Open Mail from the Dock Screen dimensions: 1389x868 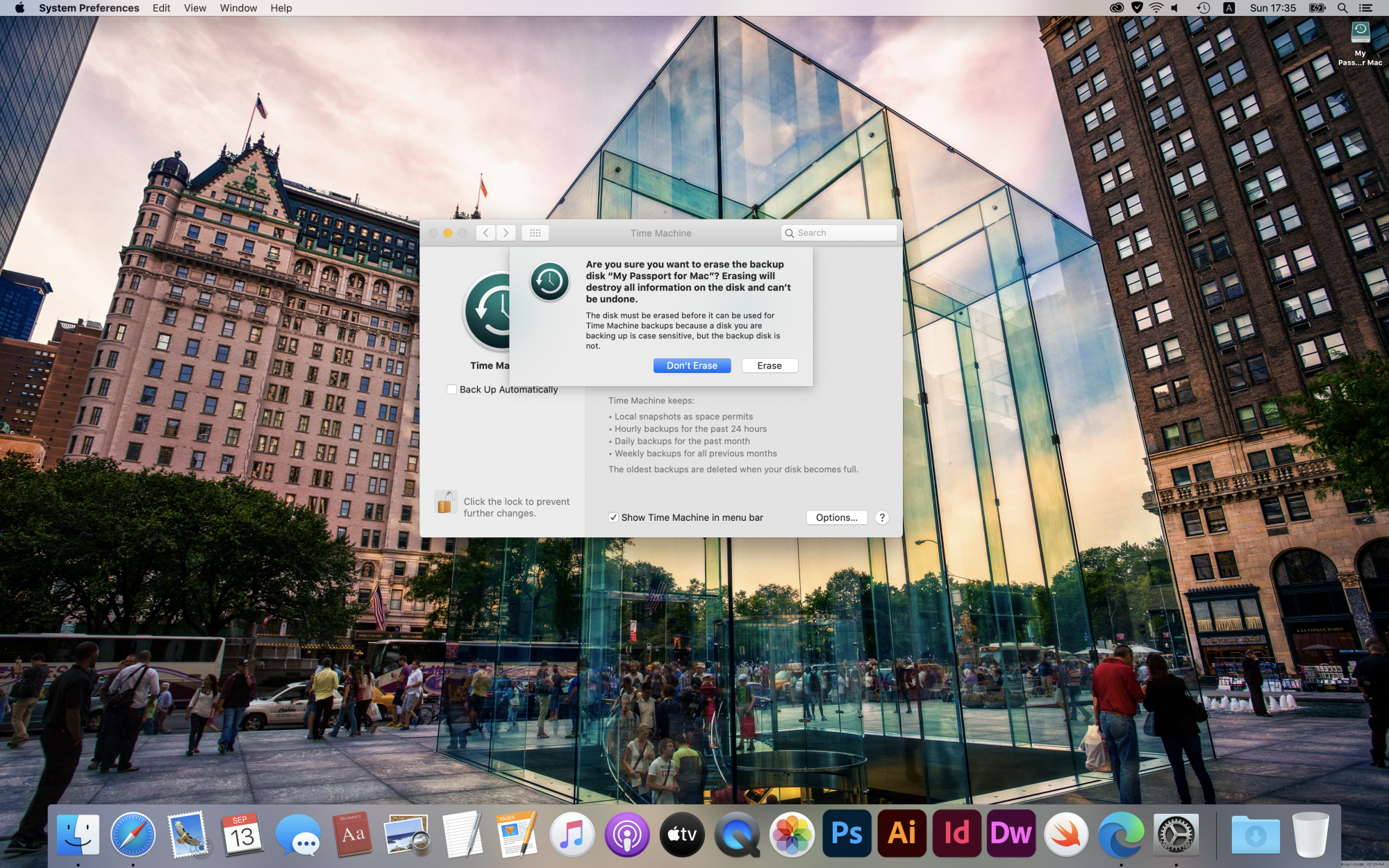pyautogui.click(x=188, y=834)
